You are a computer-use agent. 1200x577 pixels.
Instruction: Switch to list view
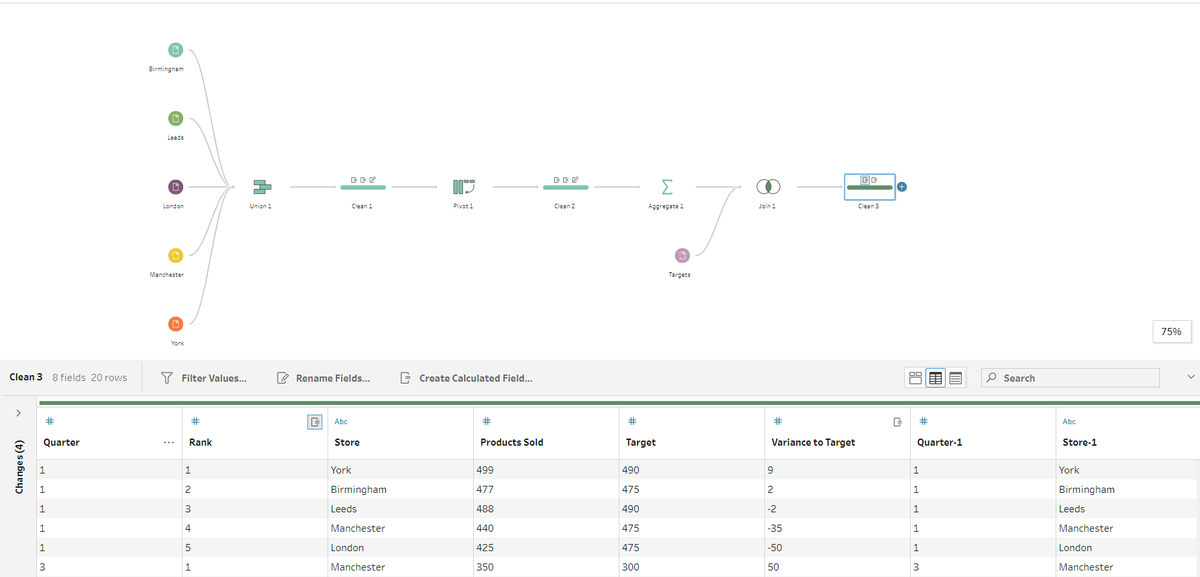[x=956, y=378]
